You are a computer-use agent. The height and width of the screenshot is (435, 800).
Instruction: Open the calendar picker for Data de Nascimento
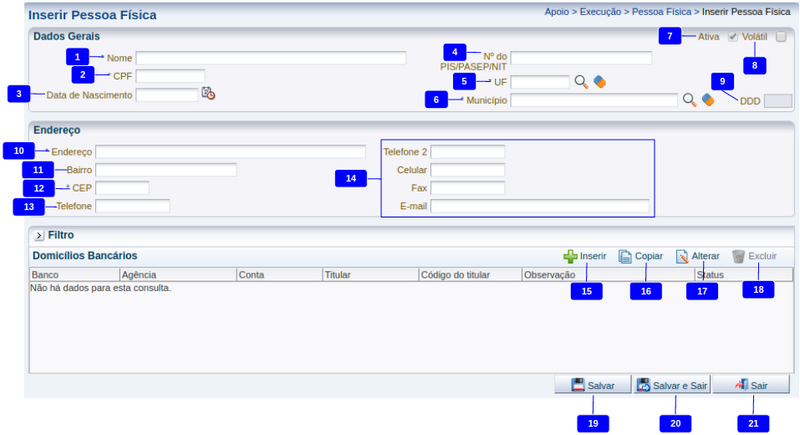[x=208, y=94]
